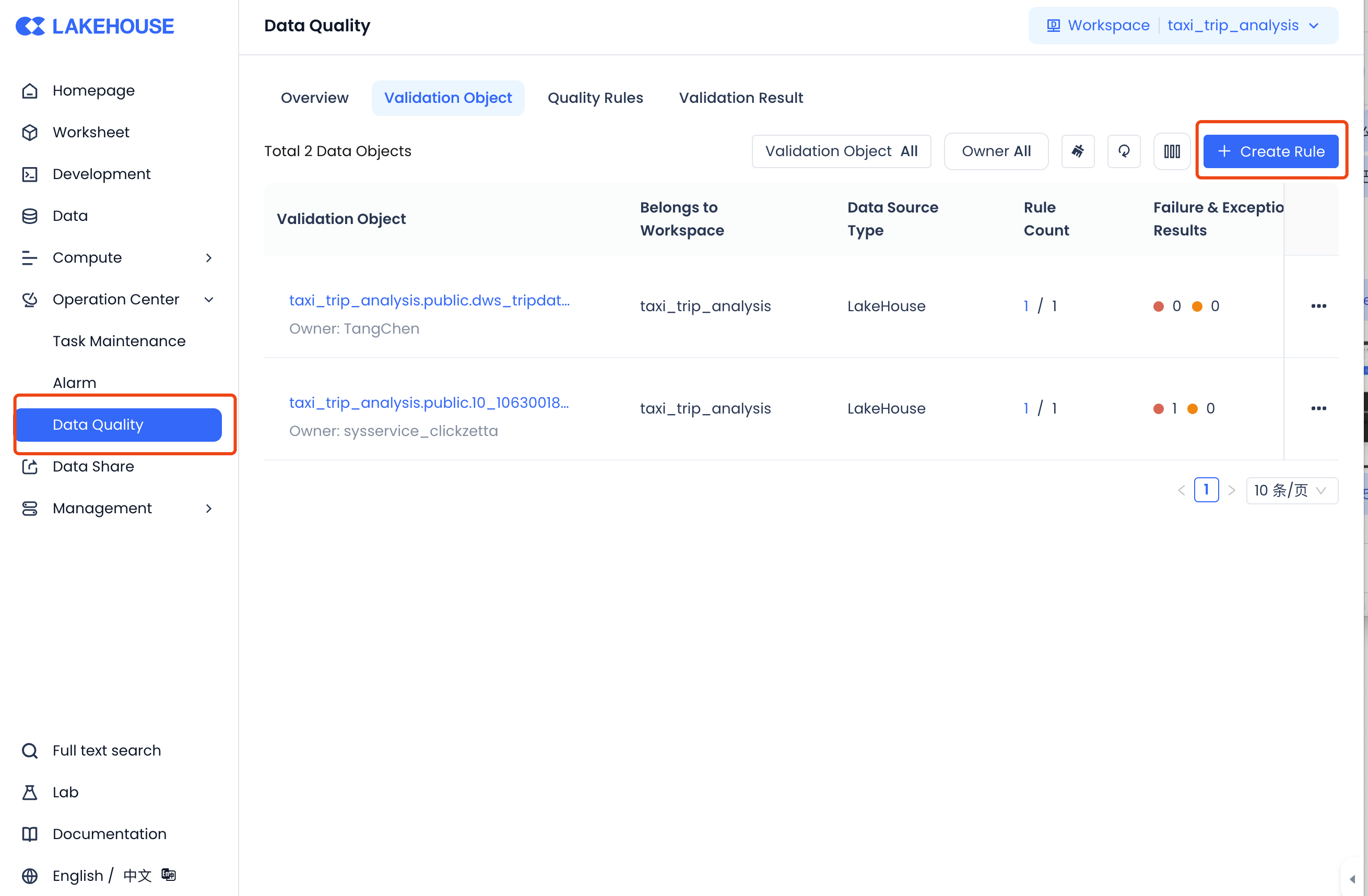Open the taxi_trip_analysis.public.10_10630018 link
This screenshot has height=896, width=1368.
coord(428,402)
